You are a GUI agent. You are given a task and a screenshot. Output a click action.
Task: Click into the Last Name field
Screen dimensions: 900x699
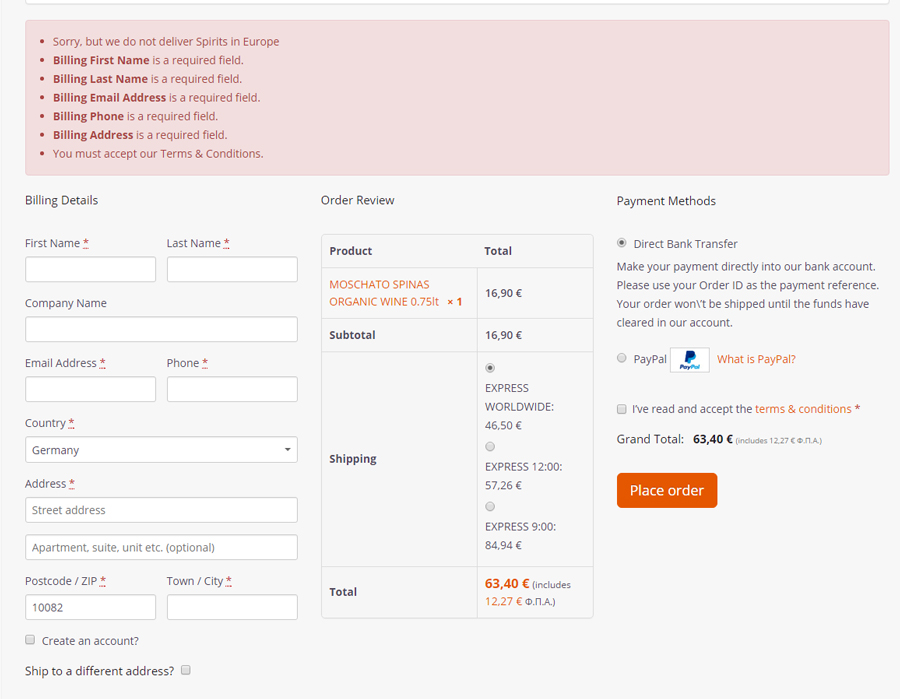(232, 270)
